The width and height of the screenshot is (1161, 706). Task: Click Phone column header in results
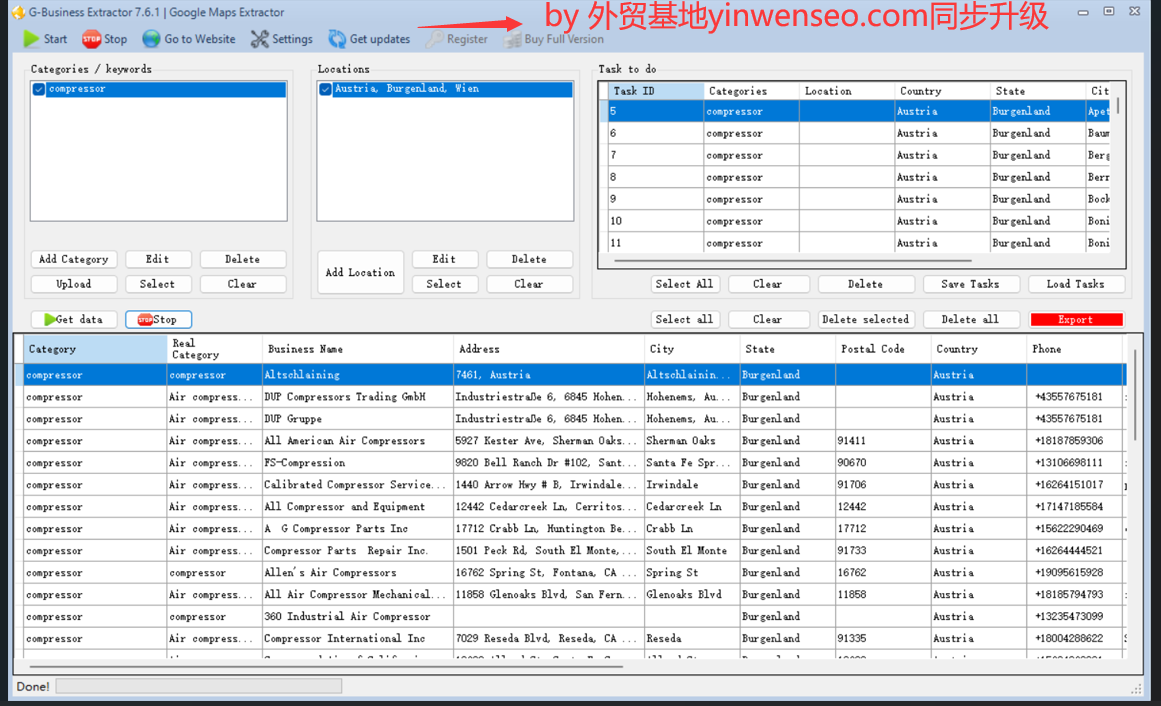1075,349
